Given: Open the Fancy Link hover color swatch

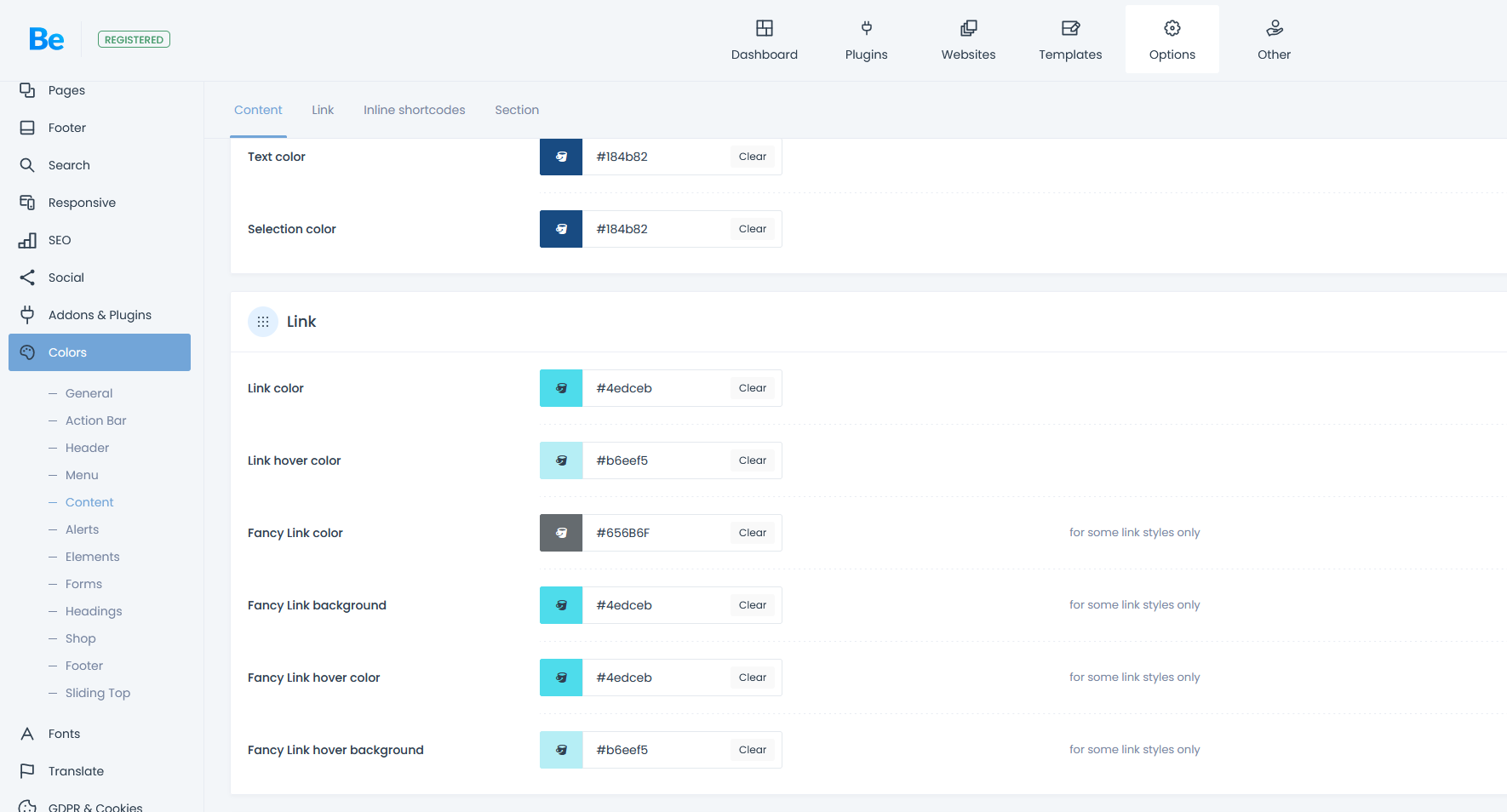Looking at the screenshot, I should coord(561,678).
